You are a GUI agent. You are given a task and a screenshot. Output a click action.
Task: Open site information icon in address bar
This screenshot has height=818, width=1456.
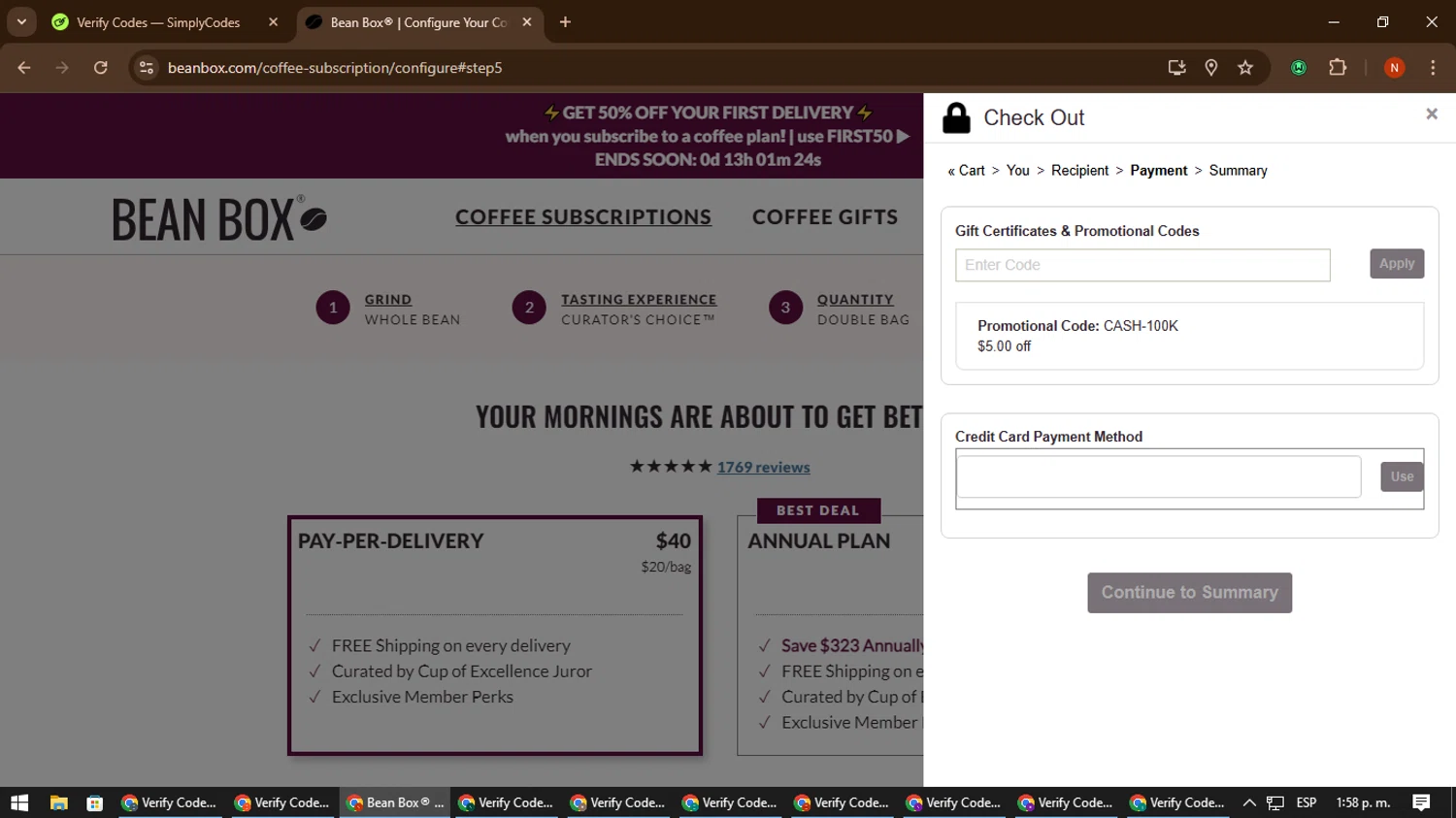click(x=147, y=68)
